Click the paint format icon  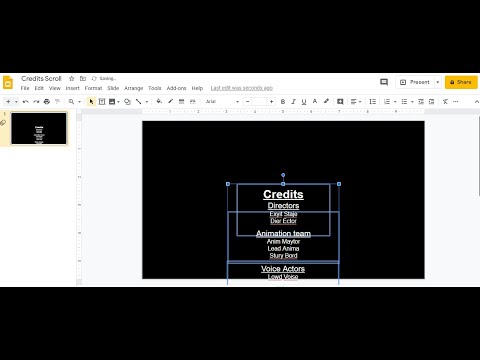[57, 101]
